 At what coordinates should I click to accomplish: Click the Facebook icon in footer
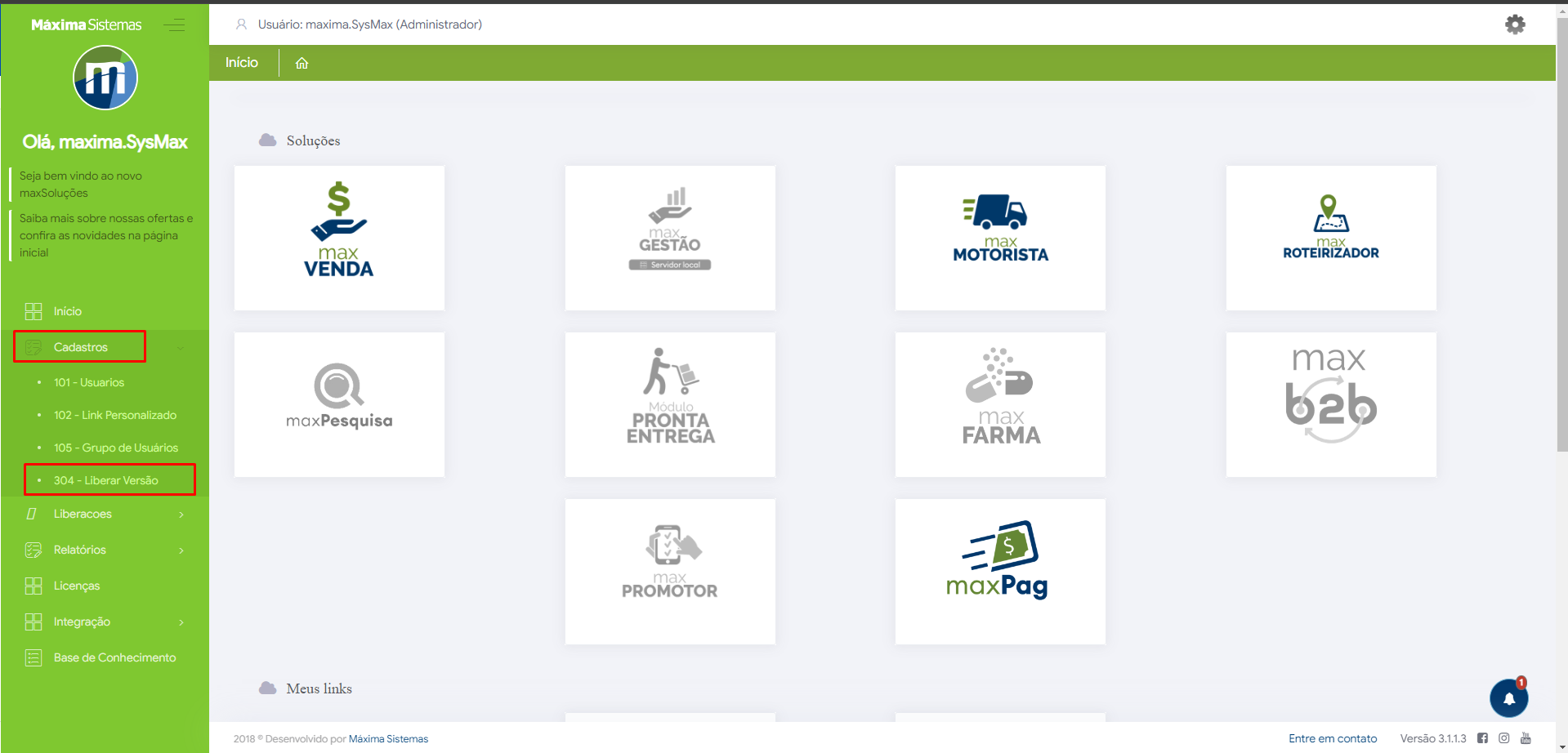pyautogui.click(x=1482, y=738)
